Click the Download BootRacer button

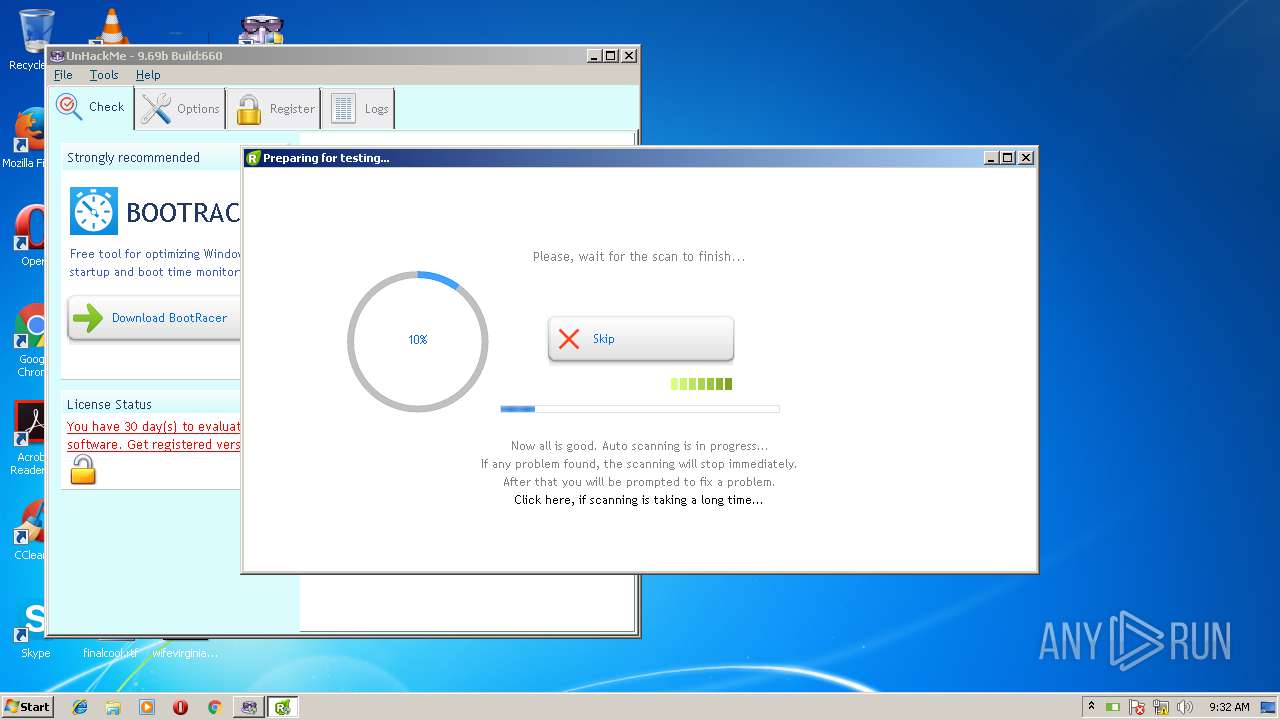(x=154, y=318)
